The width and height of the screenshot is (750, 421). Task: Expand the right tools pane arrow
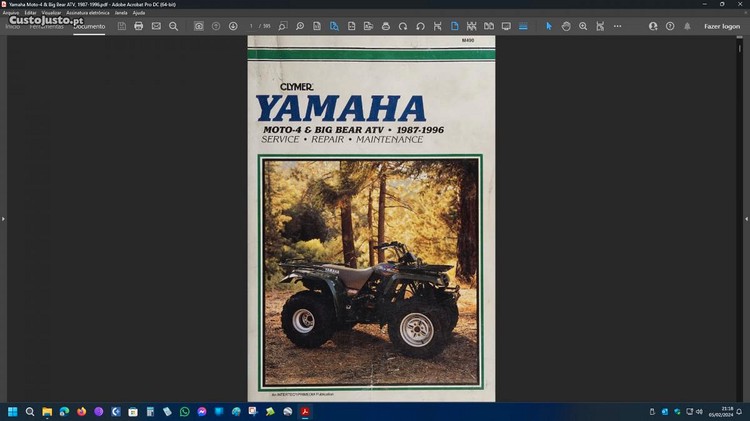pos(746,218)
